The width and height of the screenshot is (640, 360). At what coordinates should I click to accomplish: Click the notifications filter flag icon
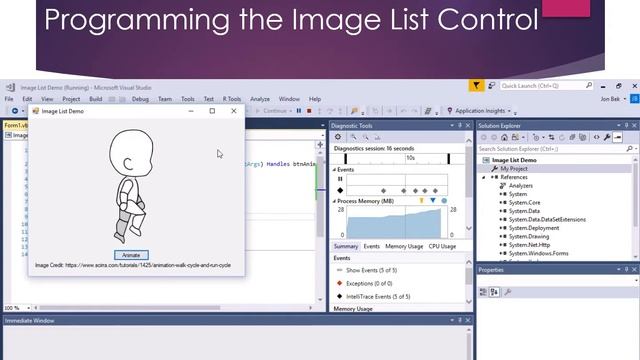[x=476, y=86]
